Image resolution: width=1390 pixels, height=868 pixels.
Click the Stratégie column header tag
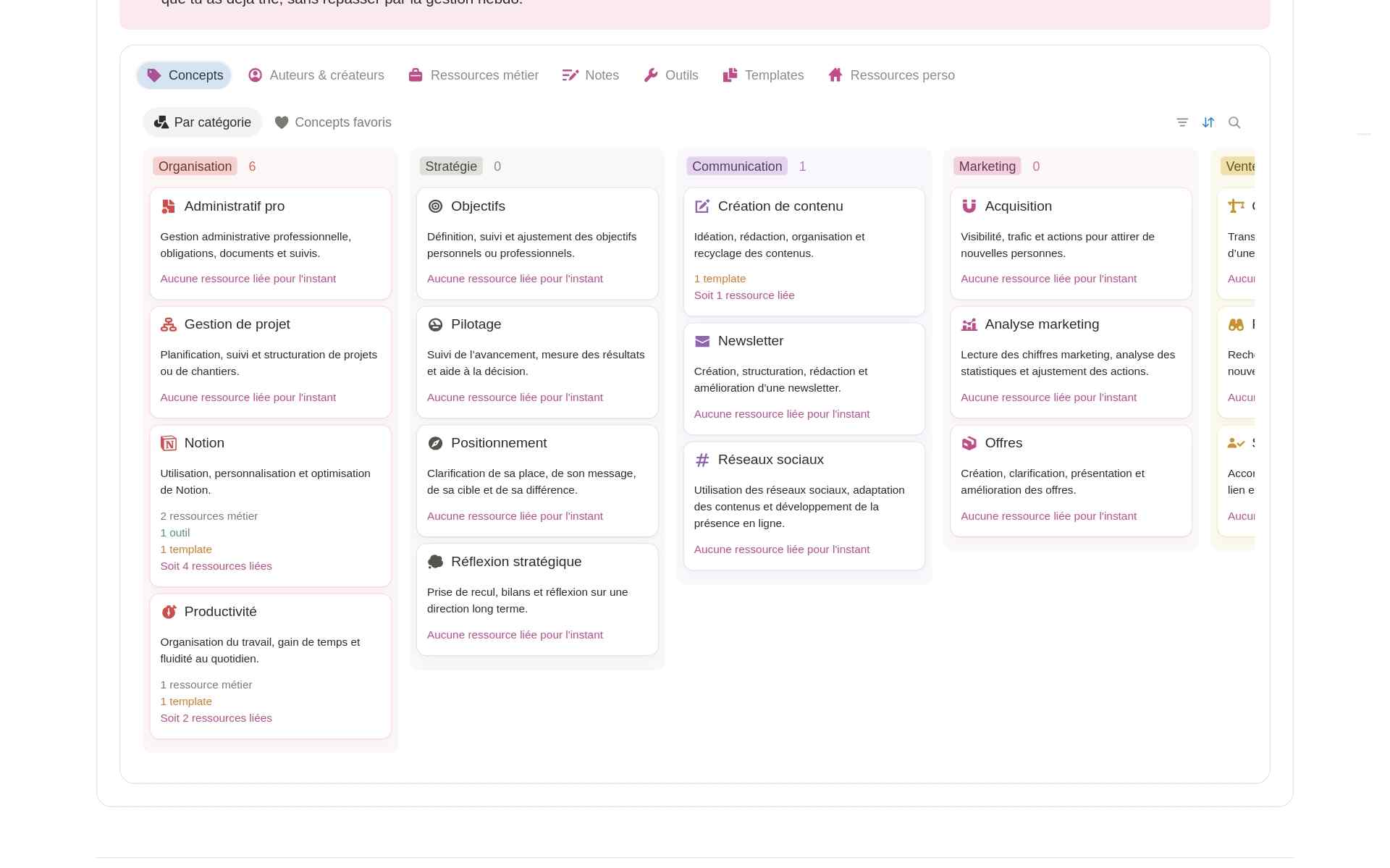click(x=451, y=167)
